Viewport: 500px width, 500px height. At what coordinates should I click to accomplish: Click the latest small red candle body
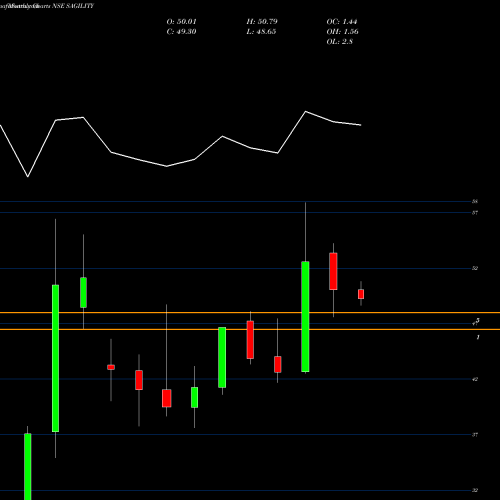[361, 294]
